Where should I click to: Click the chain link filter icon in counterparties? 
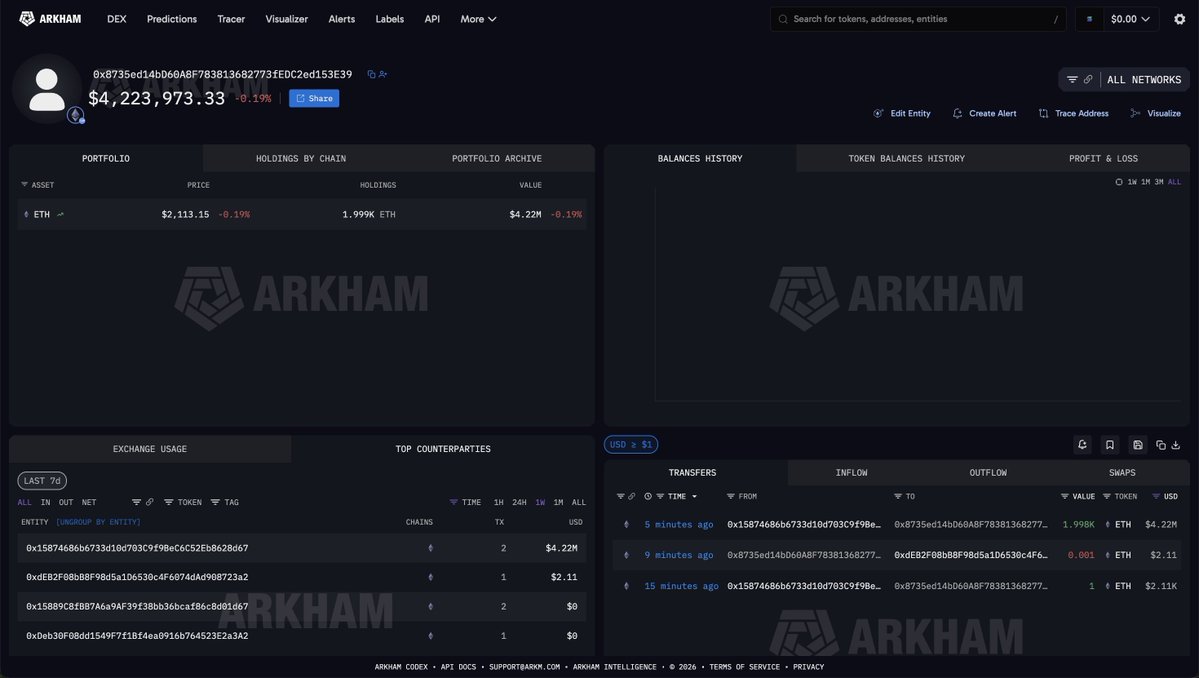[x=149, y=502]
